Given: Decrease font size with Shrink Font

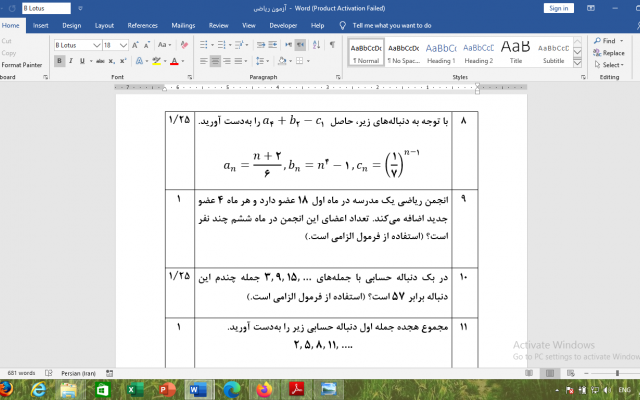Looking at the screenshot, I should [147, 45].
